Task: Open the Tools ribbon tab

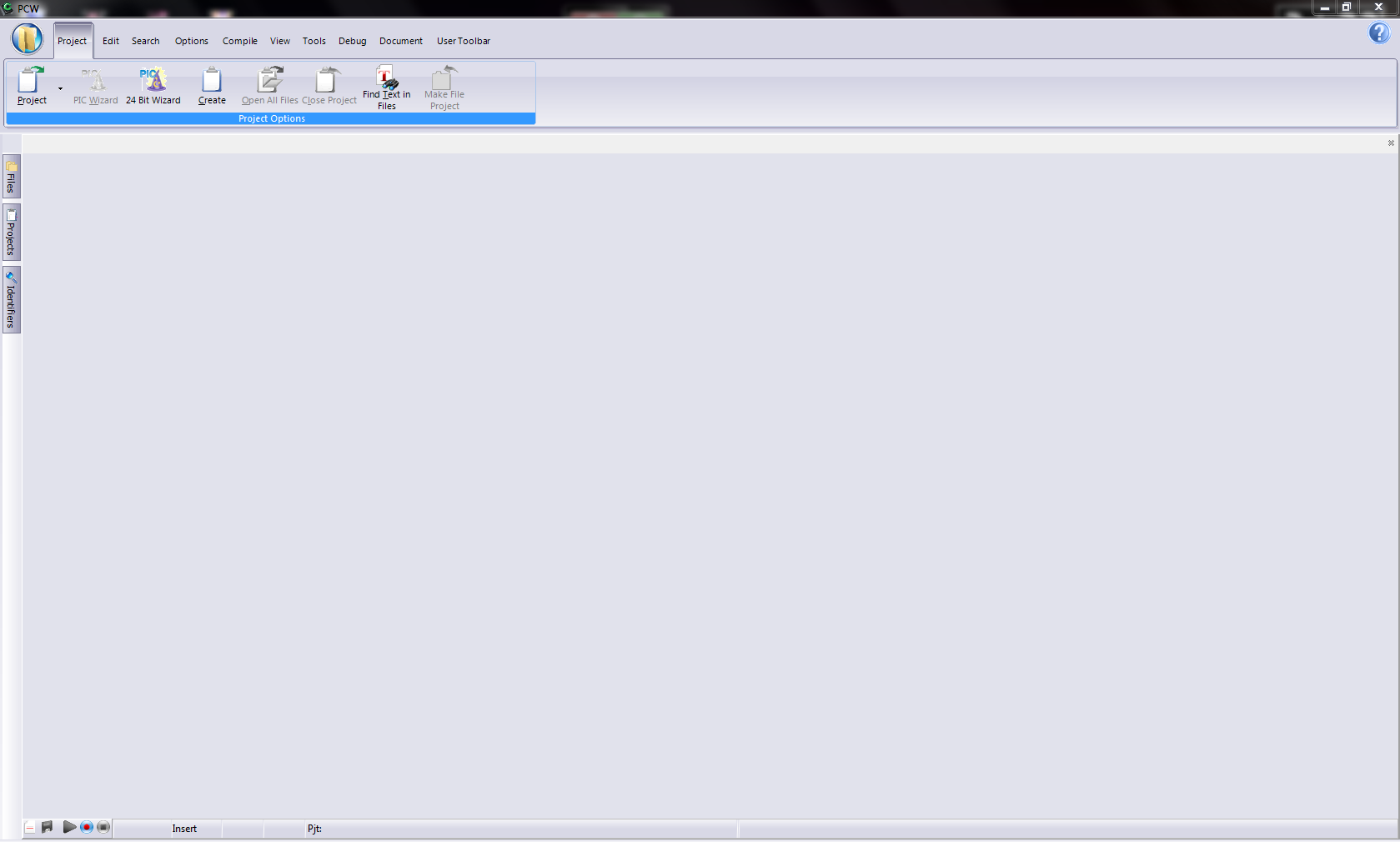Action: (314, 41)
